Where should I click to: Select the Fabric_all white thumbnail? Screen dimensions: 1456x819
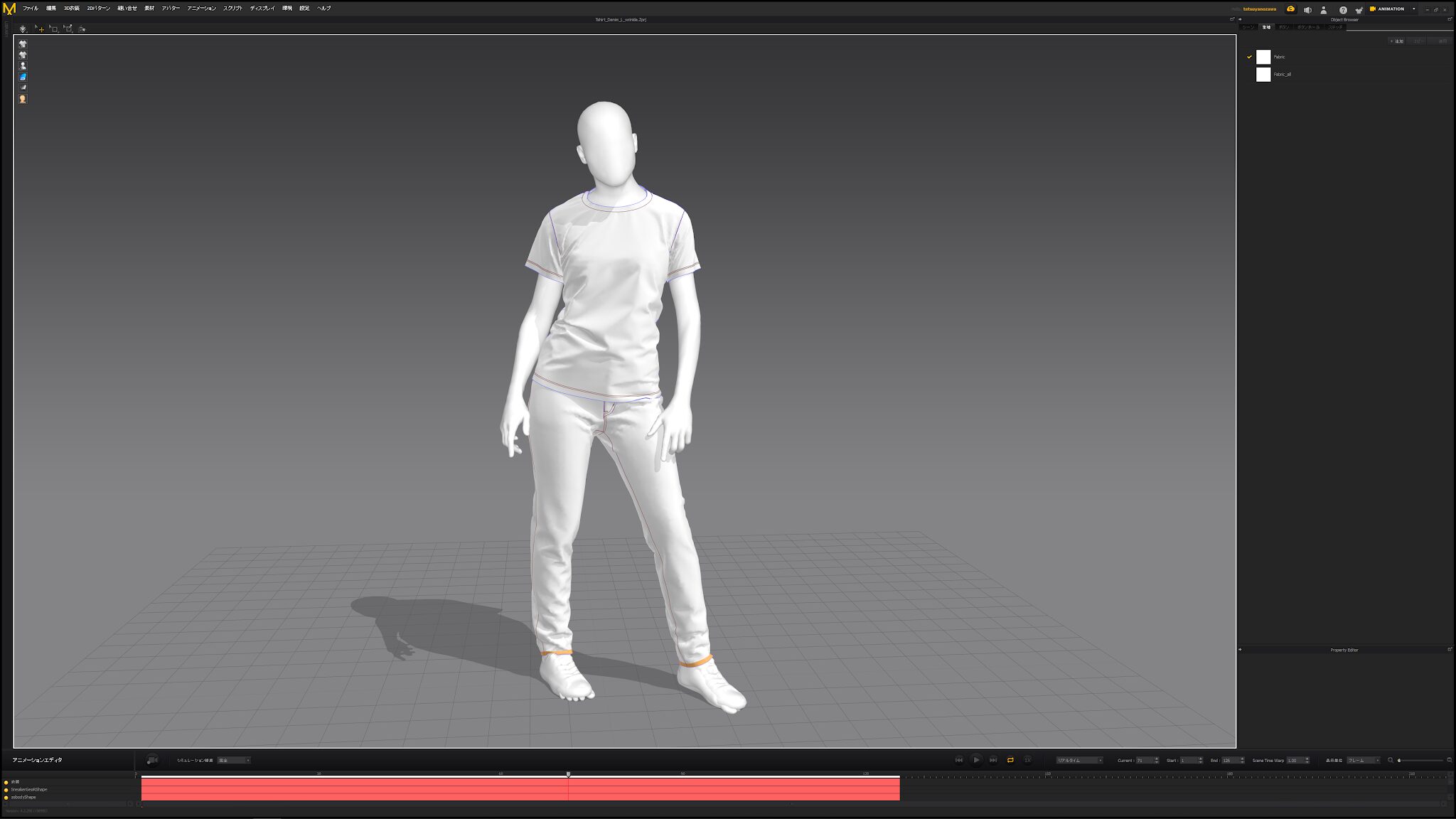1263,74
